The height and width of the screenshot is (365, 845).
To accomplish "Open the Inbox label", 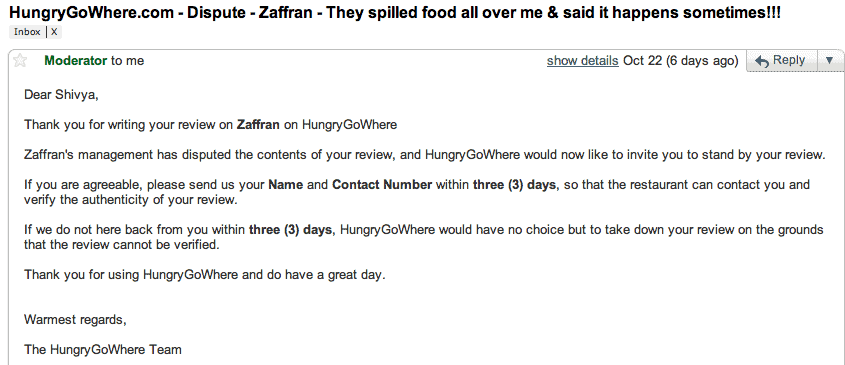I will (27, 32).
